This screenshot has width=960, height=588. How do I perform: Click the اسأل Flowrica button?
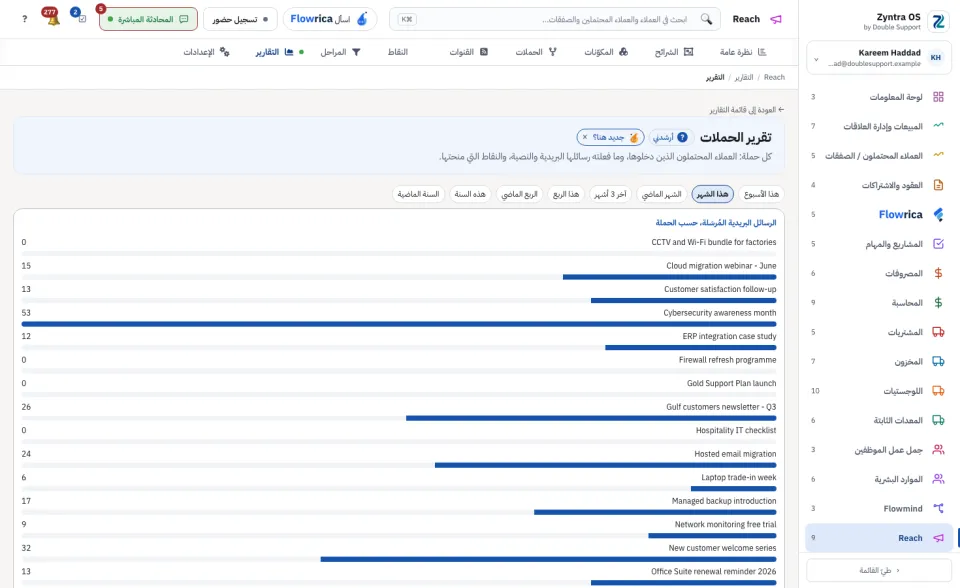tap(329, 19)
